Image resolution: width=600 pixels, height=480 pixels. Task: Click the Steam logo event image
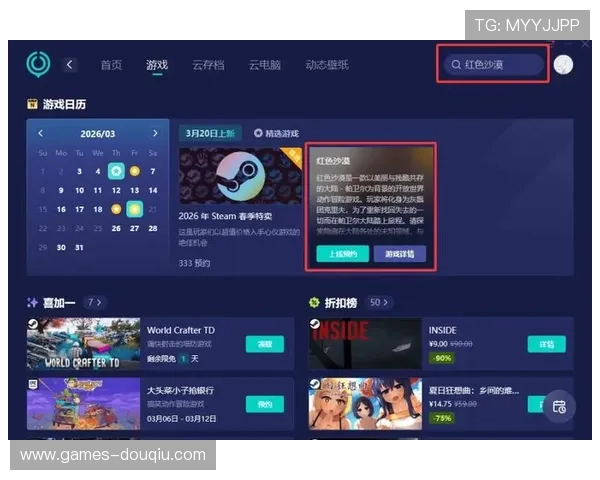[x=240, y=176]
